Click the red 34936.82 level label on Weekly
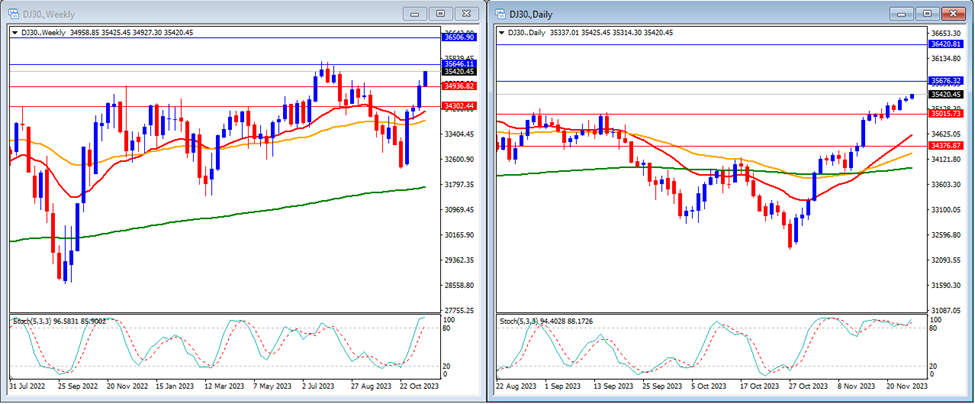The height and width of the screenshot is (404, 975). pyautogui.click(x=460, y=86)
